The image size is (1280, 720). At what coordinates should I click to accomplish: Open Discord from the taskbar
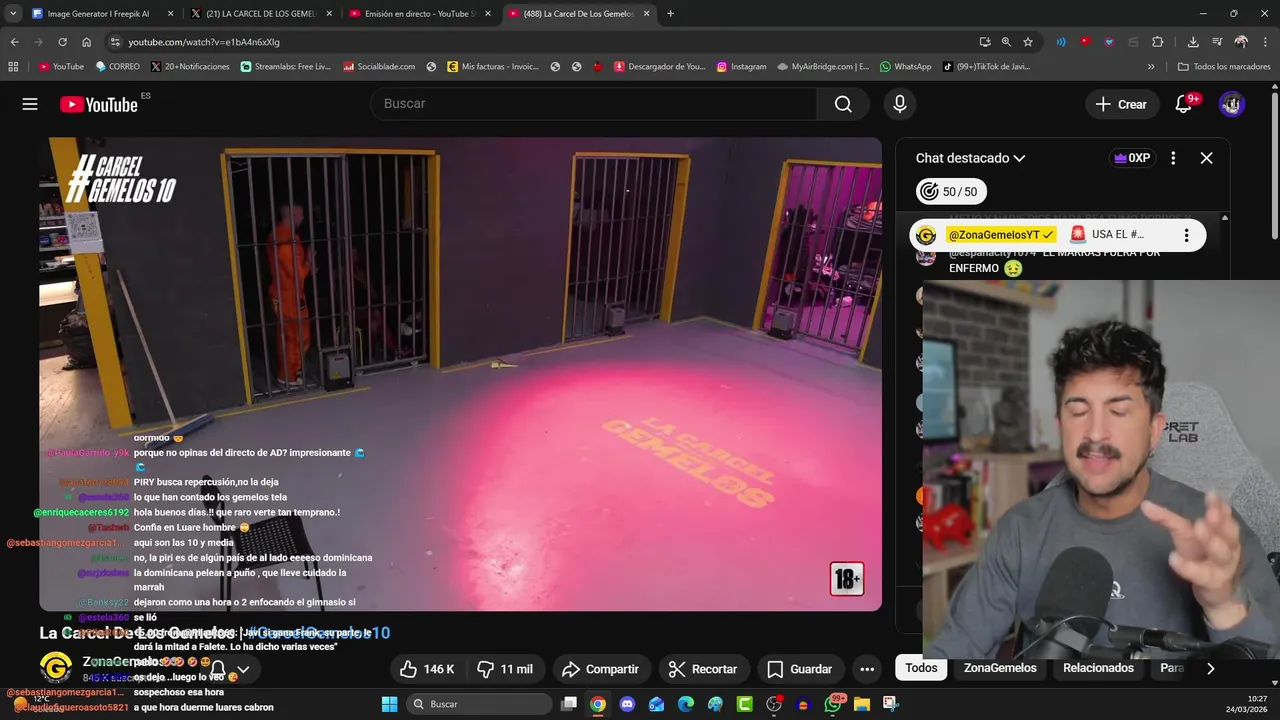tap(627, 704)
